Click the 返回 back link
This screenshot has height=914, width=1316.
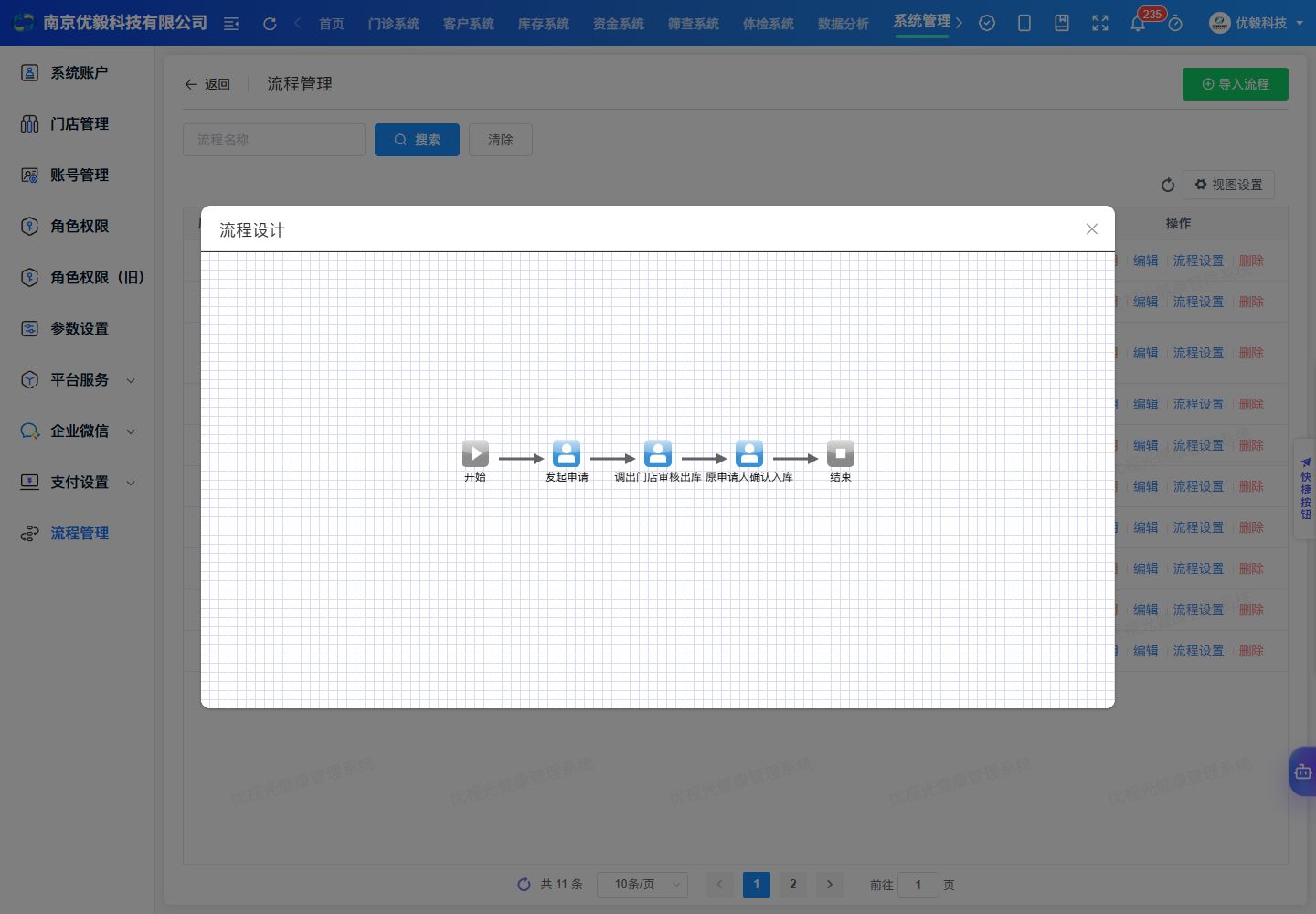pos(207,84)
